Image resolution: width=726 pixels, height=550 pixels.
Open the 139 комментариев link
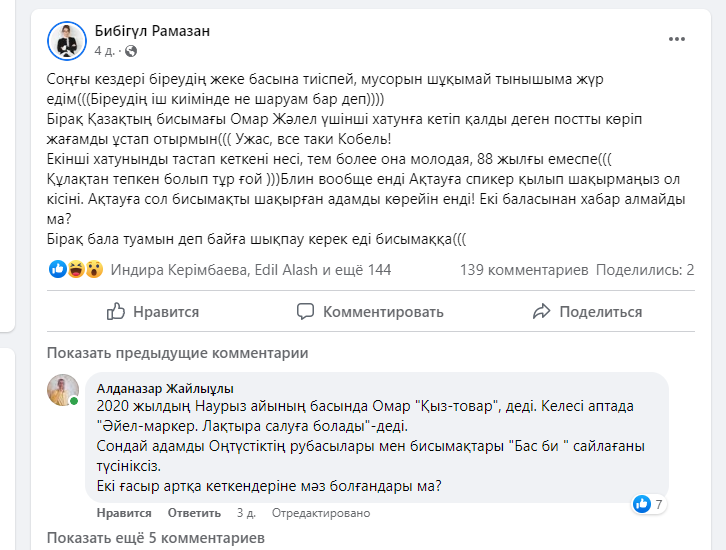pyautogui.click(x=523, y=270)
